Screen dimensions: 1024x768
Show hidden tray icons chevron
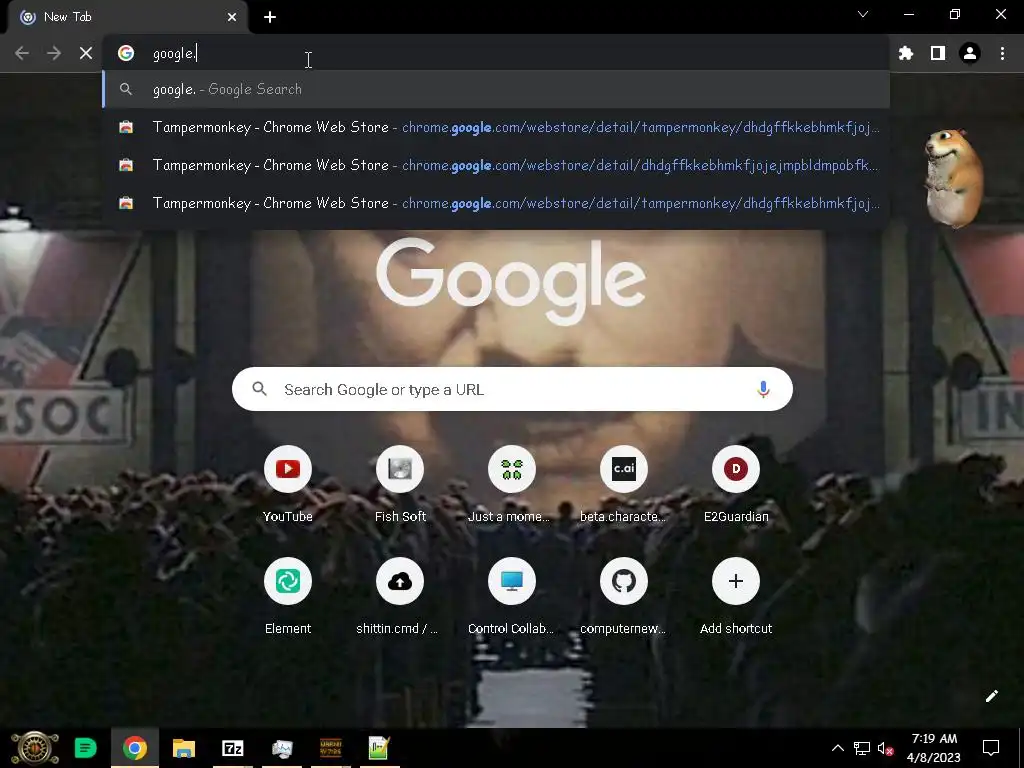(x=837, y=748)
